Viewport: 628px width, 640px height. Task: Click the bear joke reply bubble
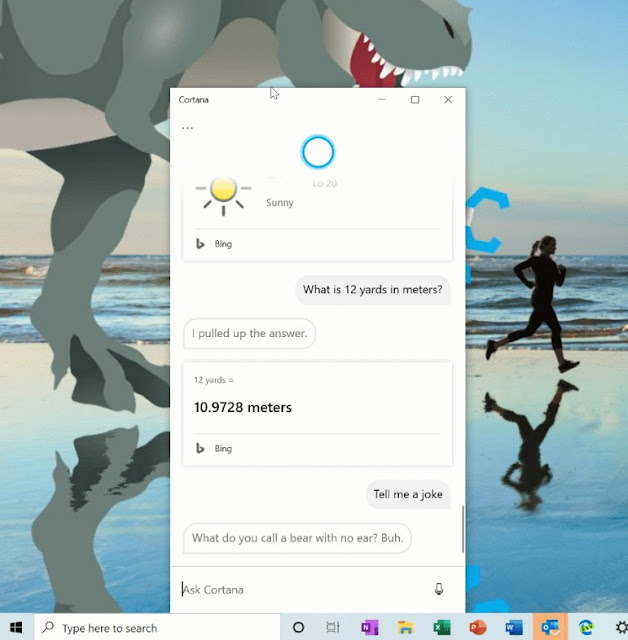point(297,538)
